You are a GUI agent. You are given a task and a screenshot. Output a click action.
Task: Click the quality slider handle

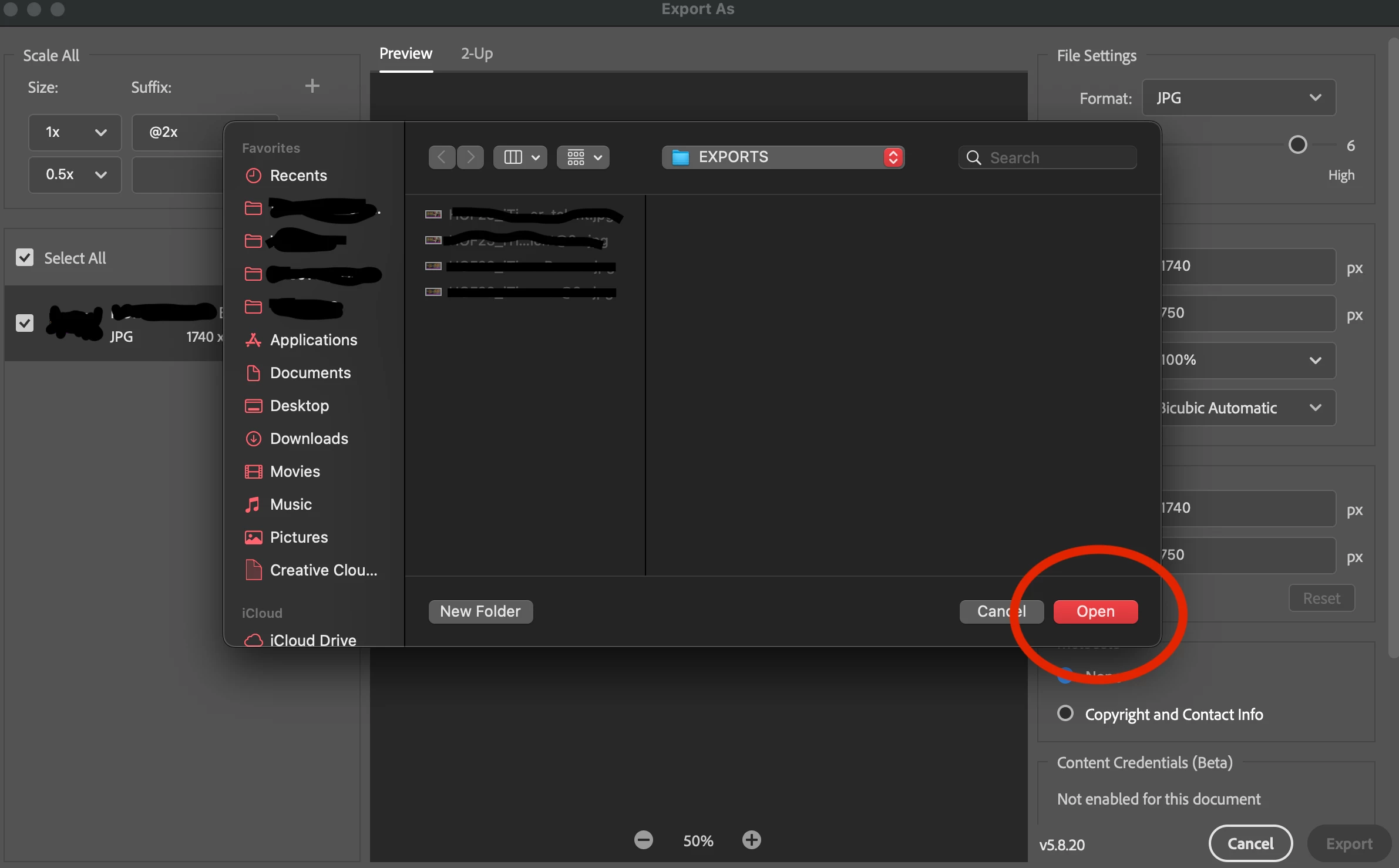coord(1297,145)
